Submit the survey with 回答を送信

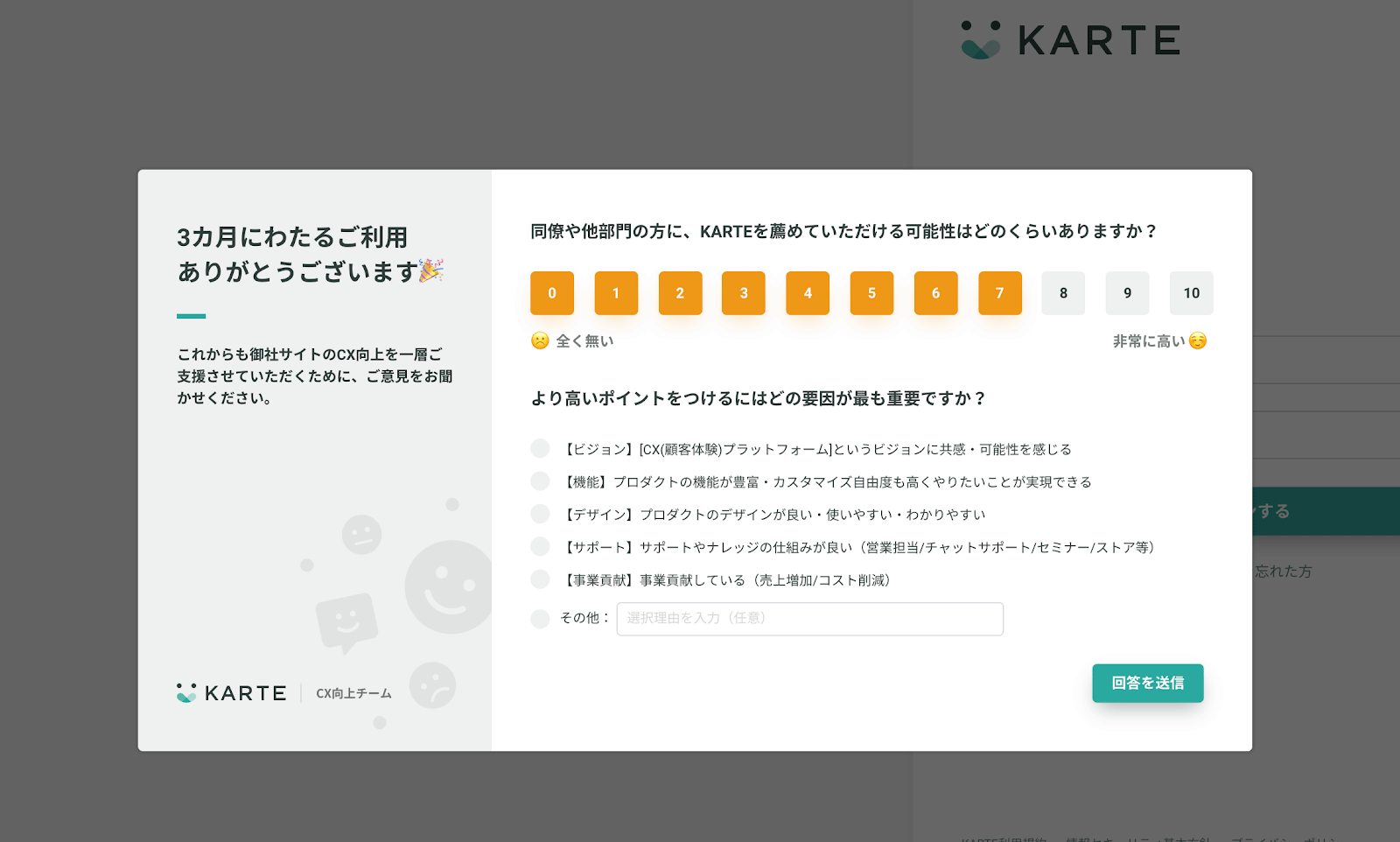point(1148,683)
